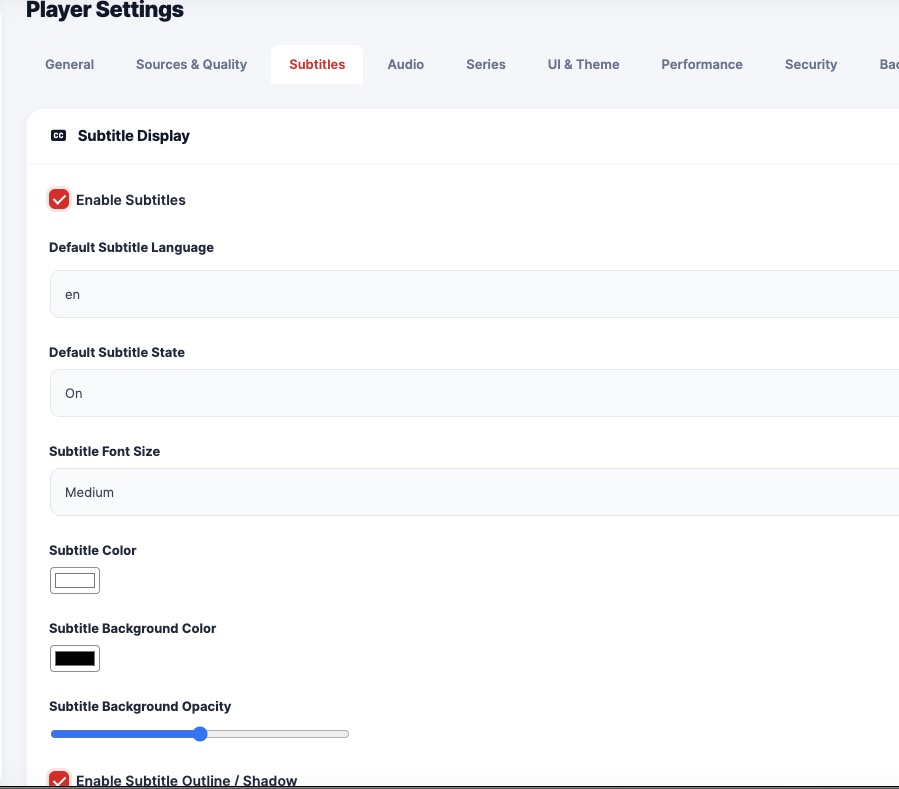Go to the Audio tab
Image resolution: width=899 pixels, height=789 pixels.
406,64
